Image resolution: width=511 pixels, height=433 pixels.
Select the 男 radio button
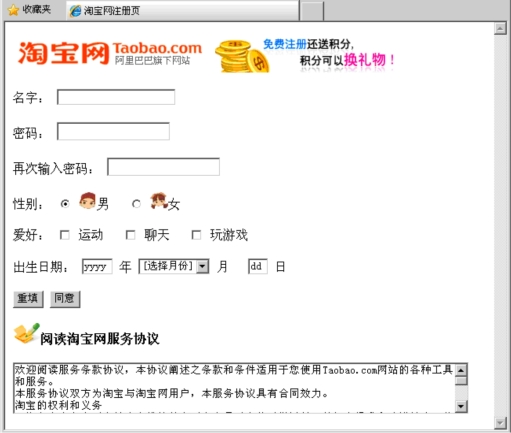pos(65,203)
